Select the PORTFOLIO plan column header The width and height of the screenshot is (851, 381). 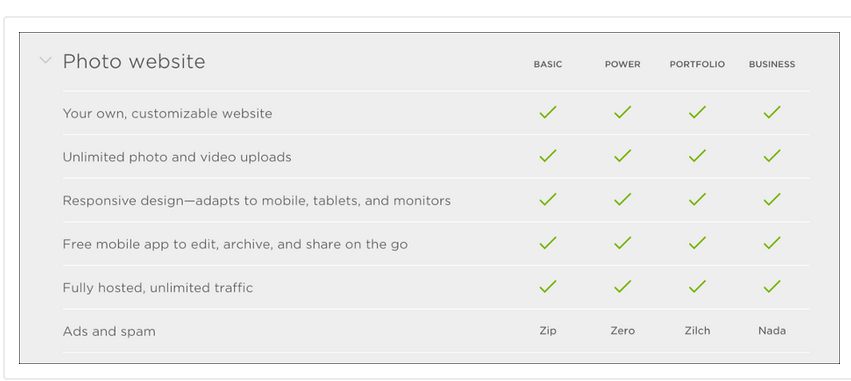tap(697, 64)
